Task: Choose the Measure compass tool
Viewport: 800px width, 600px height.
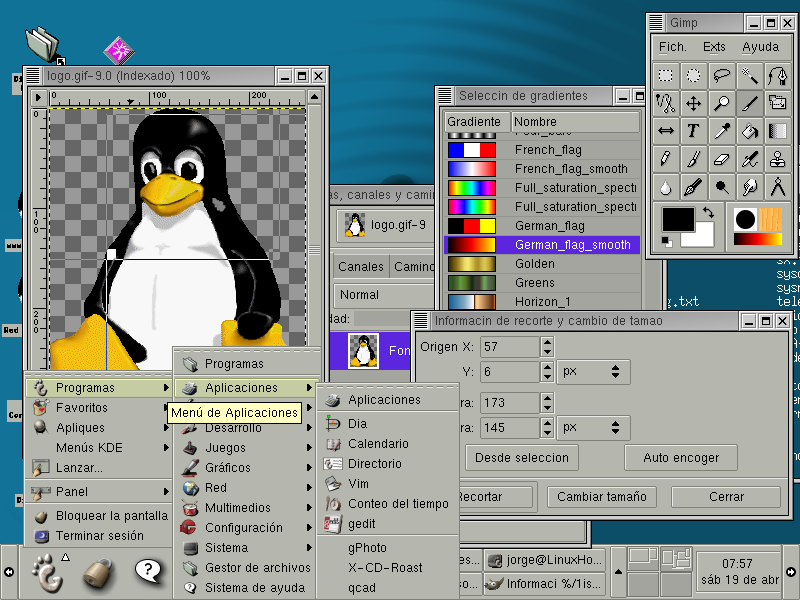Action: point(778,187)
